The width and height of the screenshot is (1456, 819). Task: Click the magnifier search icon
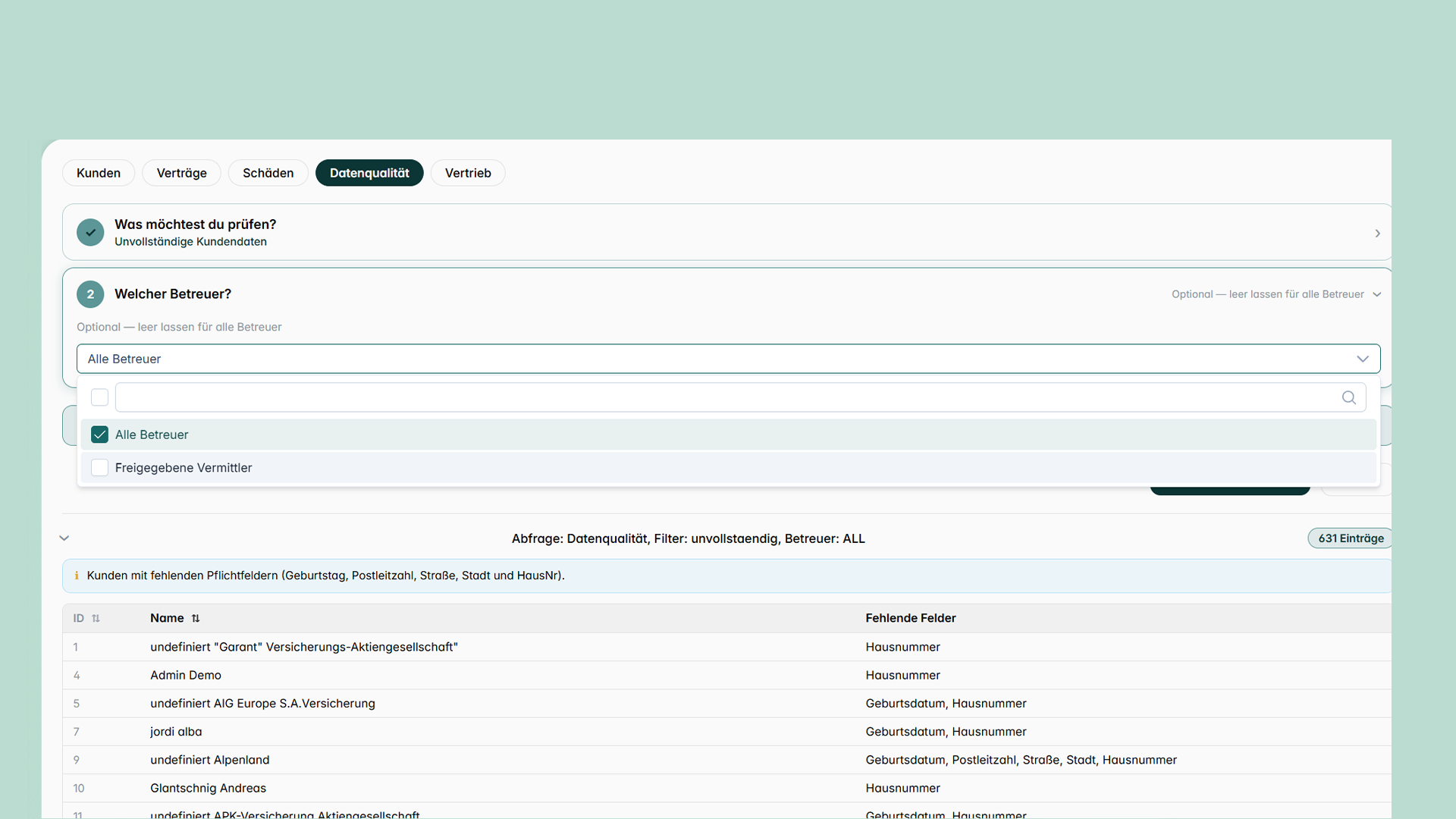pos(1348,397)
